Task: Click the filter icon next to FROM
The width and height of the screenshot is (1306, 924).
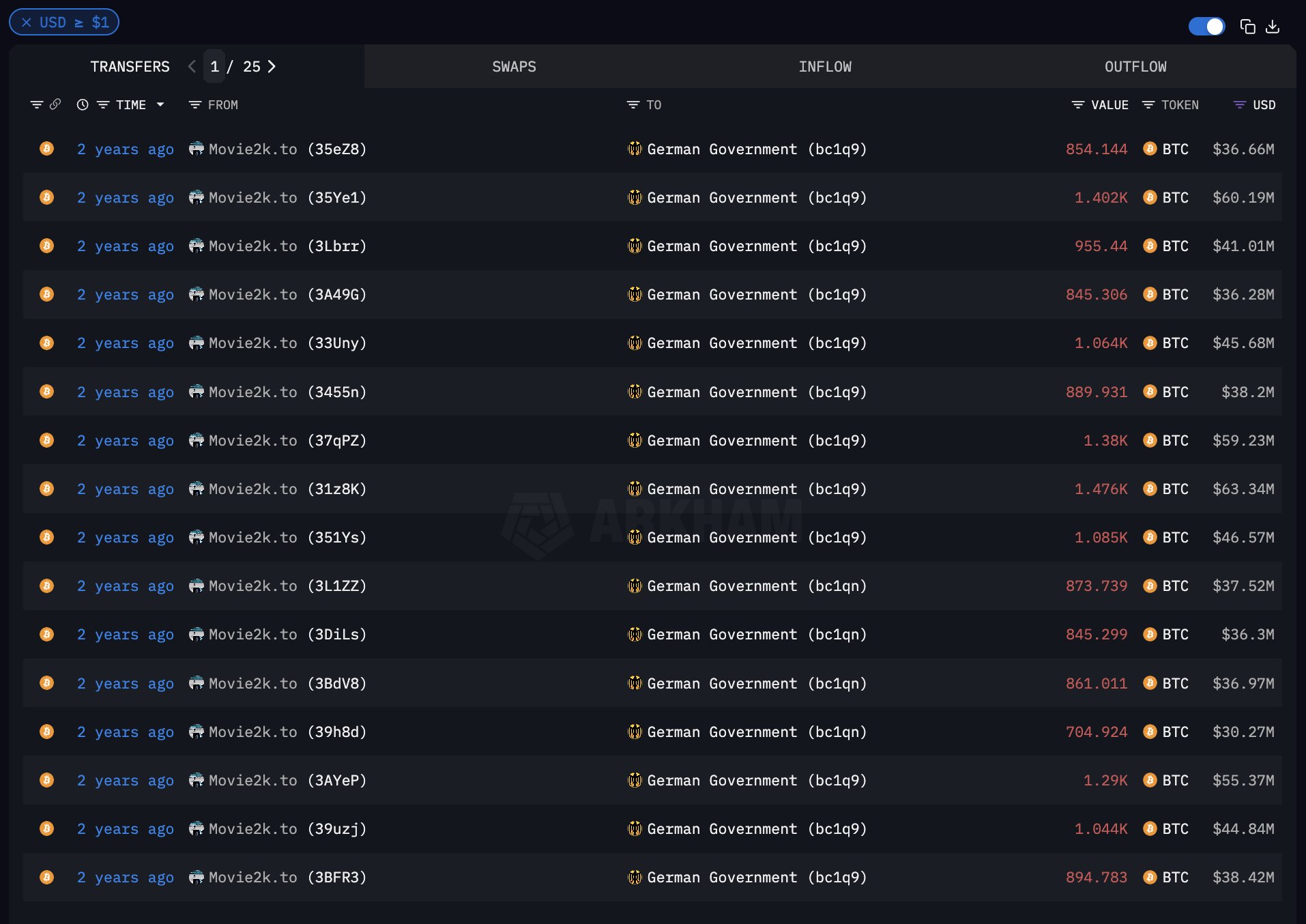Action: [194, 104]
